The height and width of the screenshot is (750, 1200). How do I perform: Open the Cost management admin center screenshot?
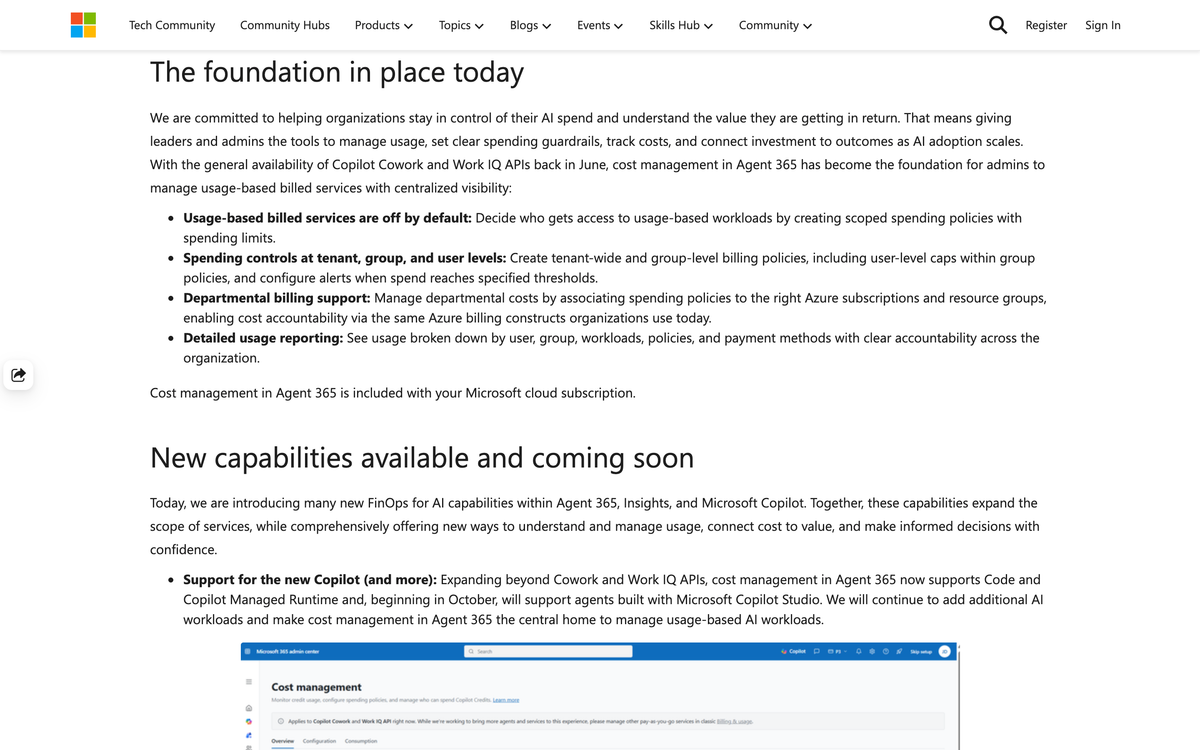tap(600, 696)
